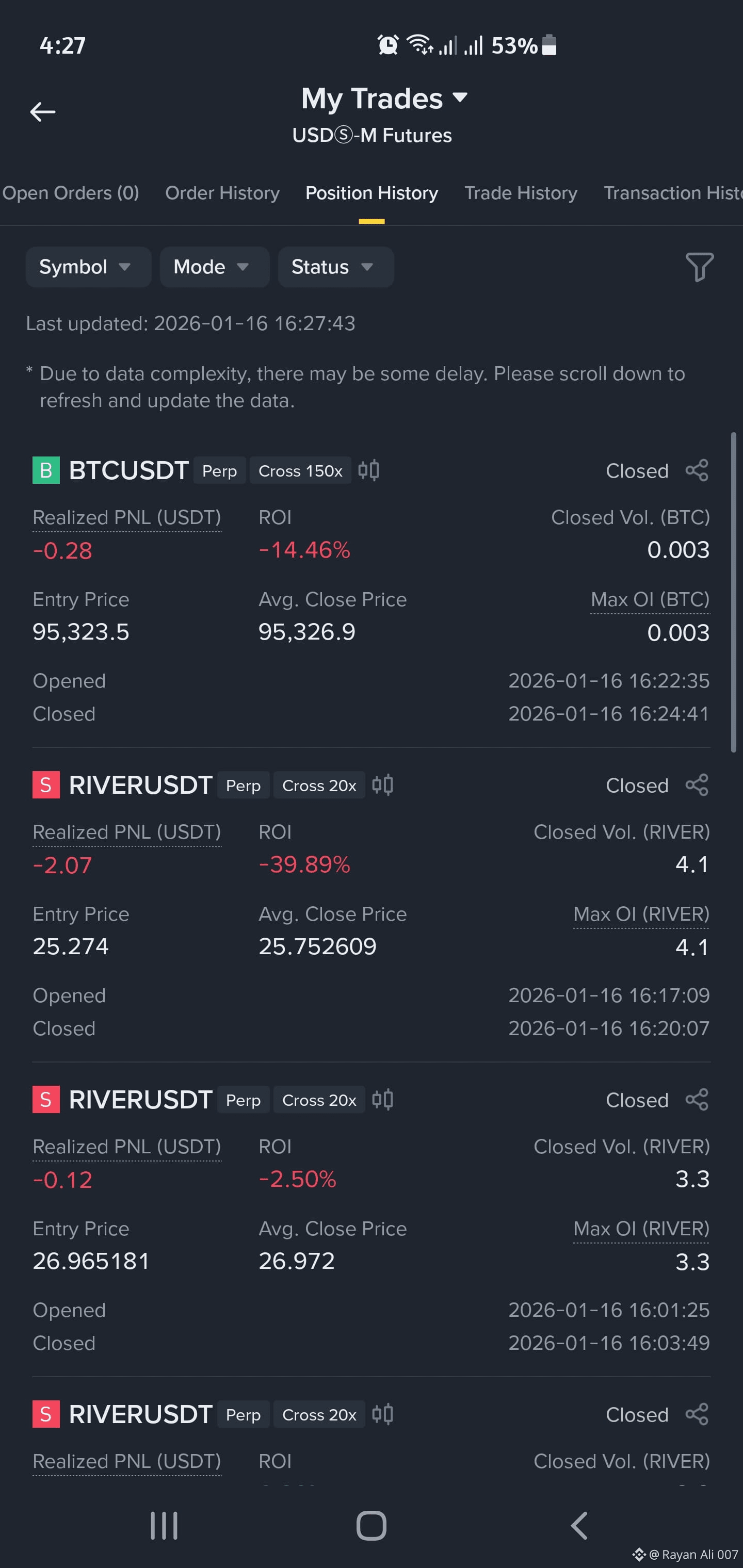Share the BTCUSDT closed position

[697, 470]
